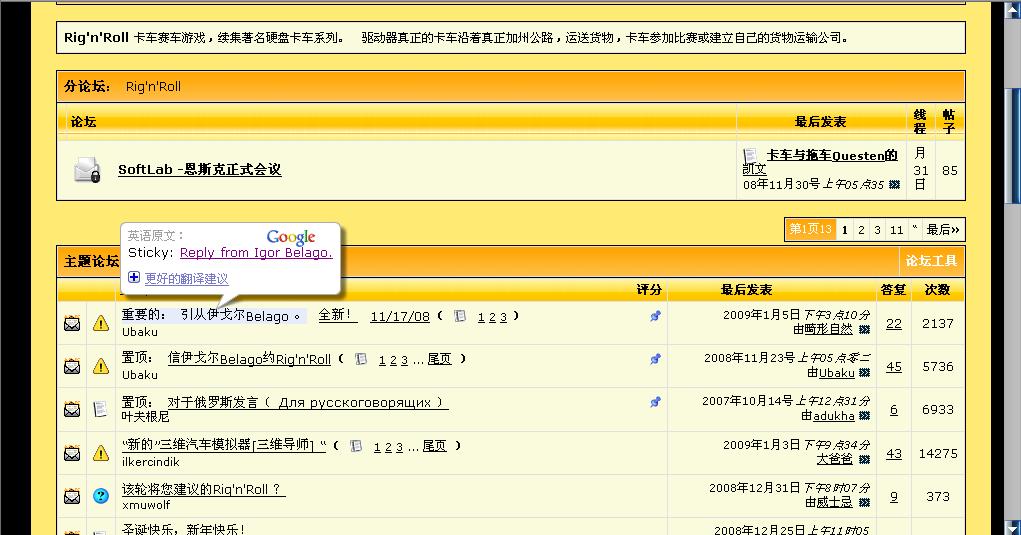Click the 'Reply from Igor Belago.' original text link
This screenshot has width=1021, height=535.
tap(256, 253)
